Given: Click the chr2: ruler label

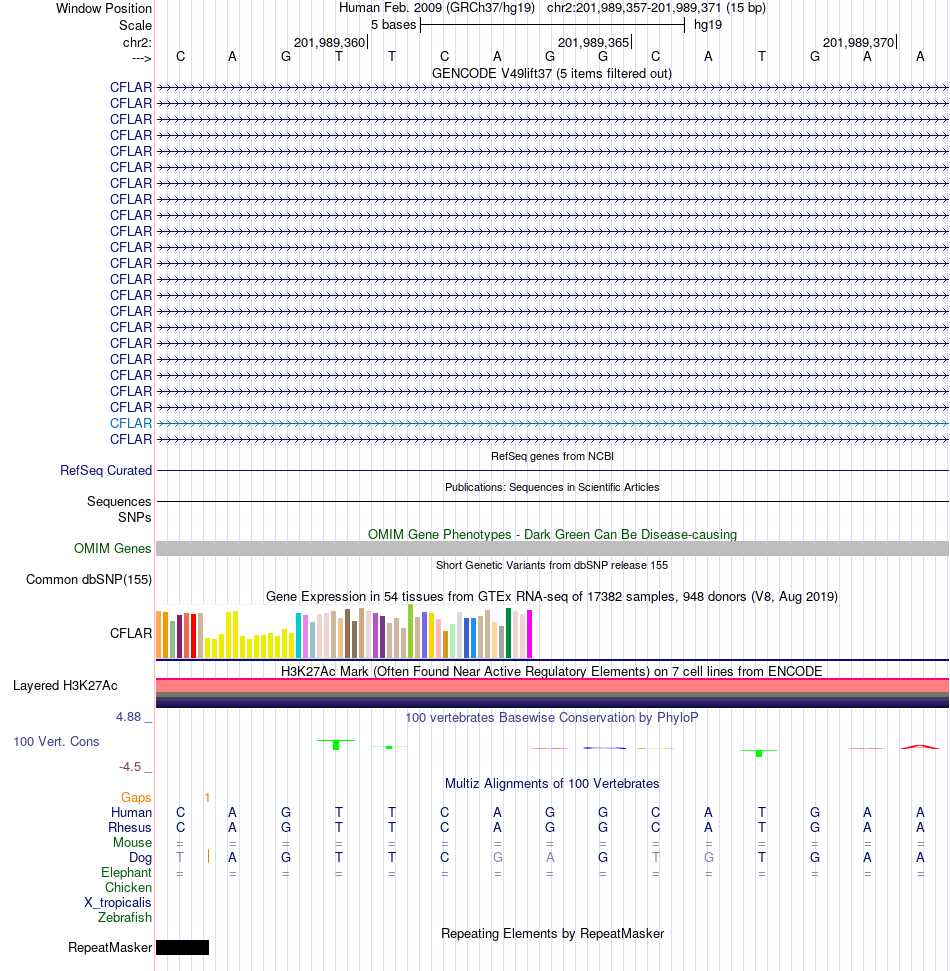Looking at the screenshot, I should tap(137, 42).
